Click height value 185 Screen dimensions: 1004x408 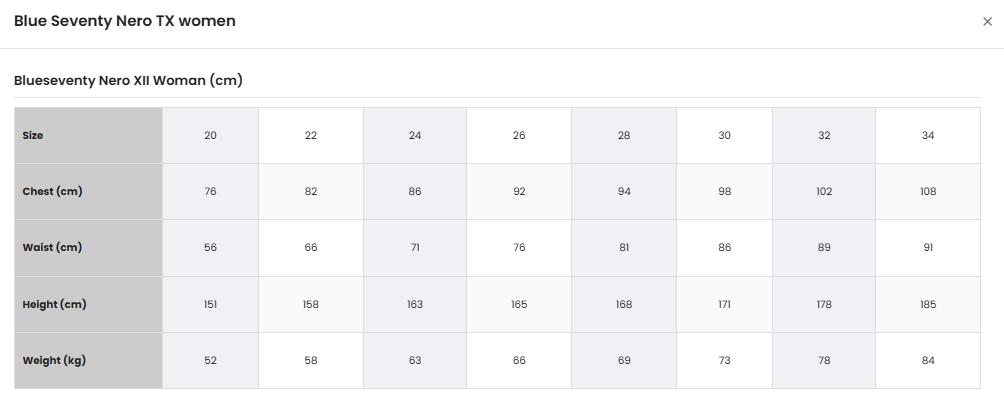click(x=928, y=304)
